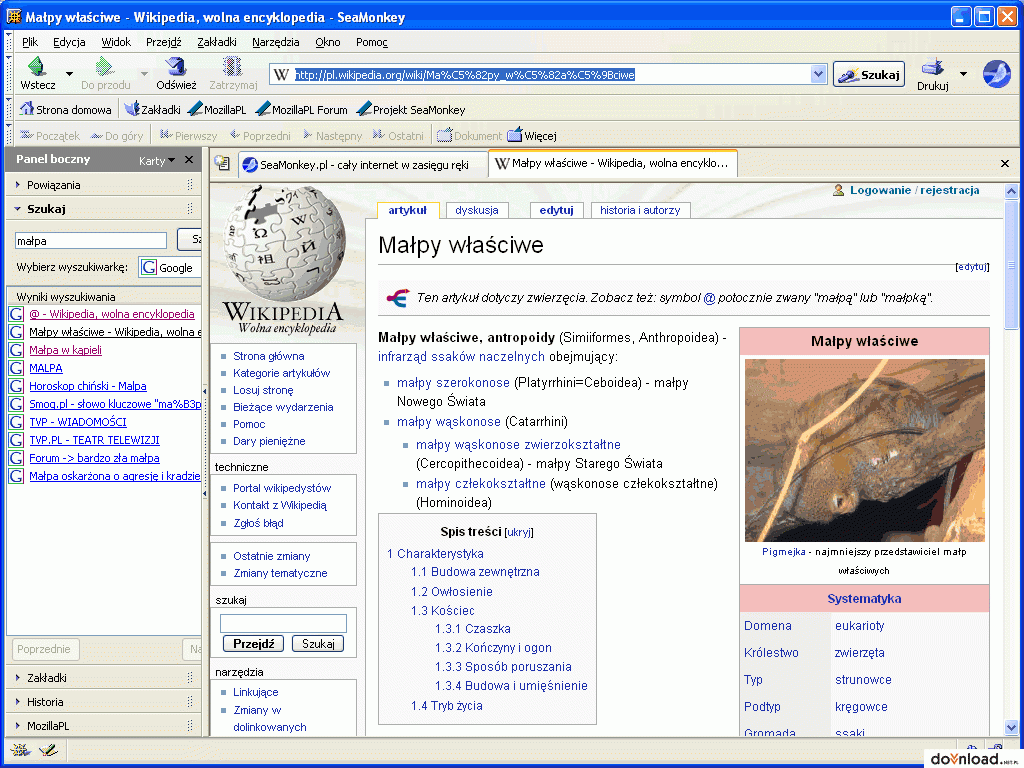Open the 1.3.1 Czaszka contents link
This screenshot has height=768, width=1024.
[473, 629]
